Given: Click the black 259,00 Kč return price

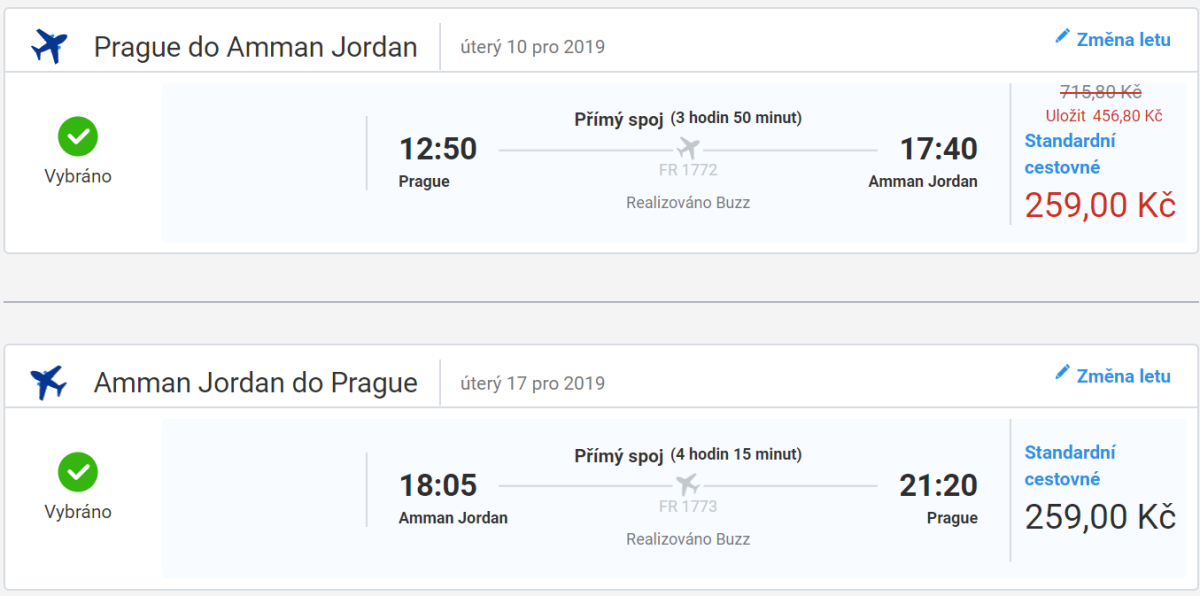Looking at the screenshot, I should click(x=1100, y=517).
